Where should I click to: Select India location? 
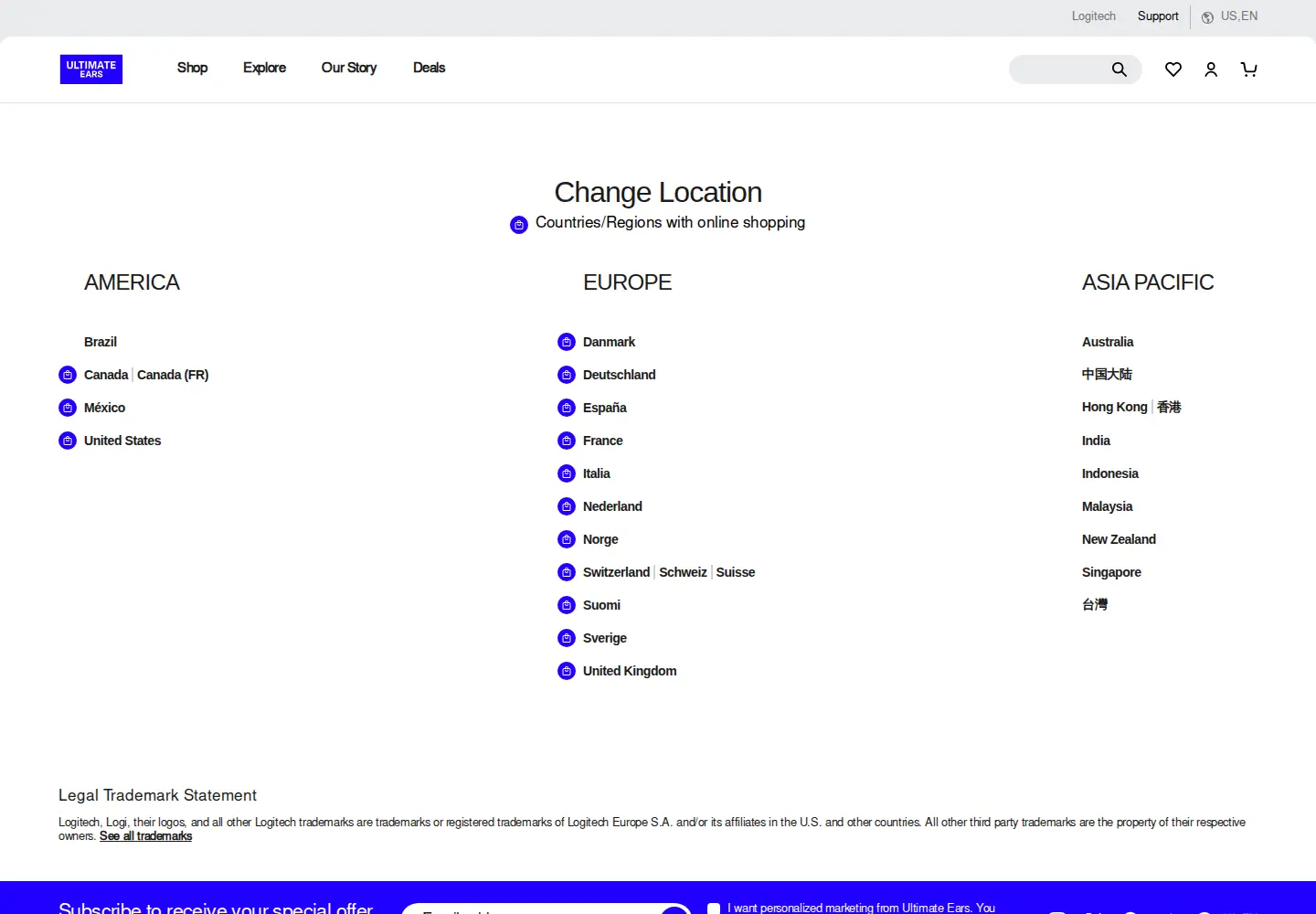tap(1096, 441)
